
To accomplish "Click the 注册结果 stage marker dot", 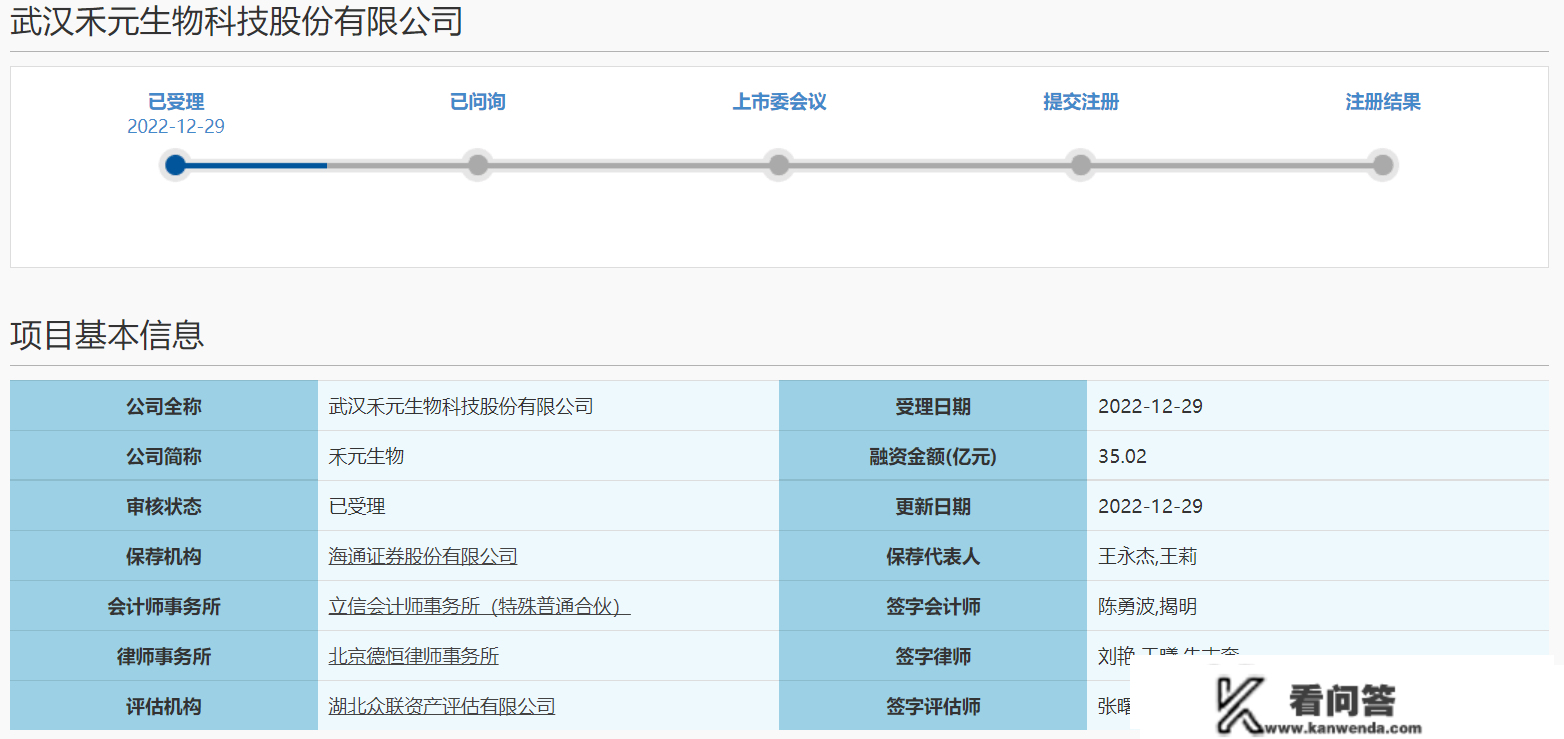I will [1383, 165].
